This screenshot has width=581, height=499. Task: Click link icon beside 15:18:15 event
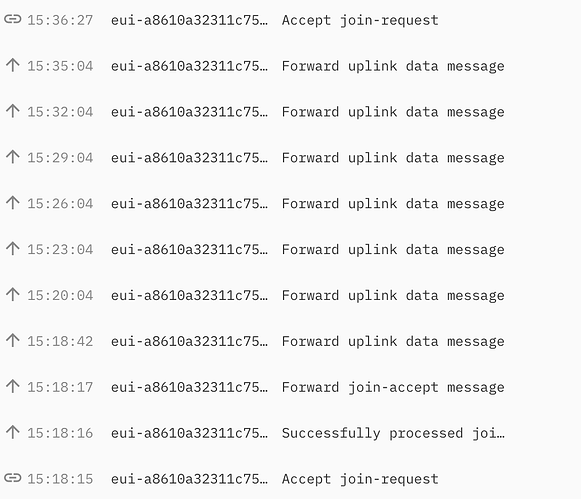point(13,478)
